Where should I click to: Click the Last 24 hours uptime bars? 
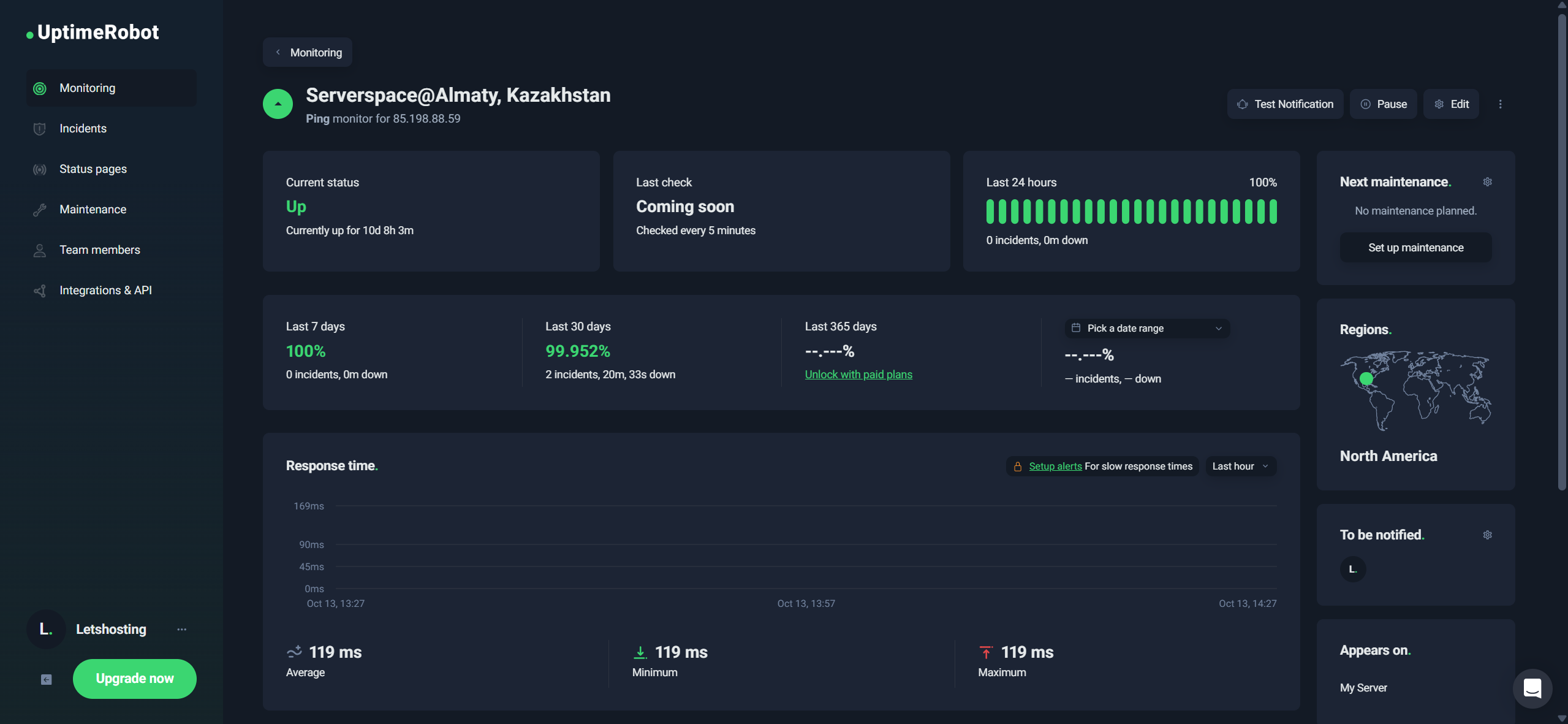click(x=1131, y=211)
